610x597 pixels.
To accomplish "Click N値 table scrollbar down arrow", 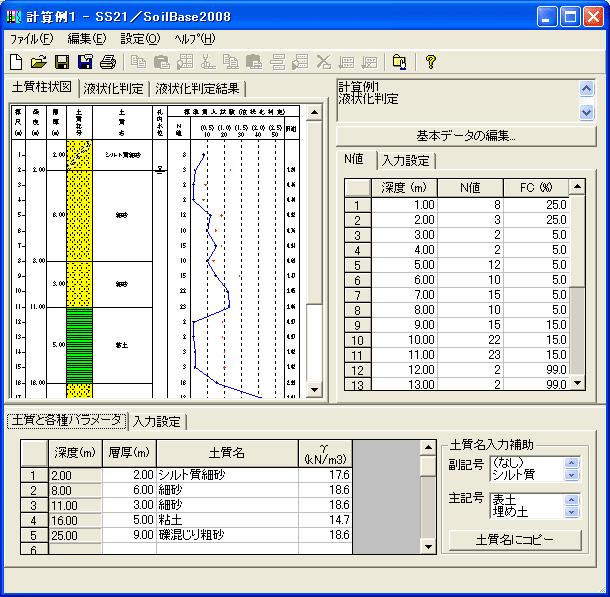I will point(577,383).
